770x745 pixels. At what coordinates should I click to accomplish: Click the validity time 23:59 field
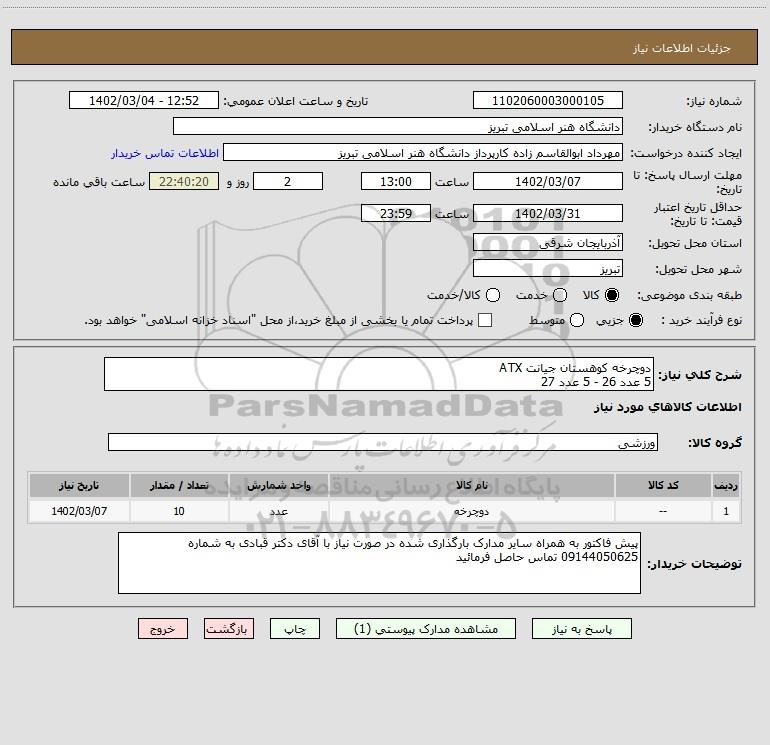click(x=396, y=213)
